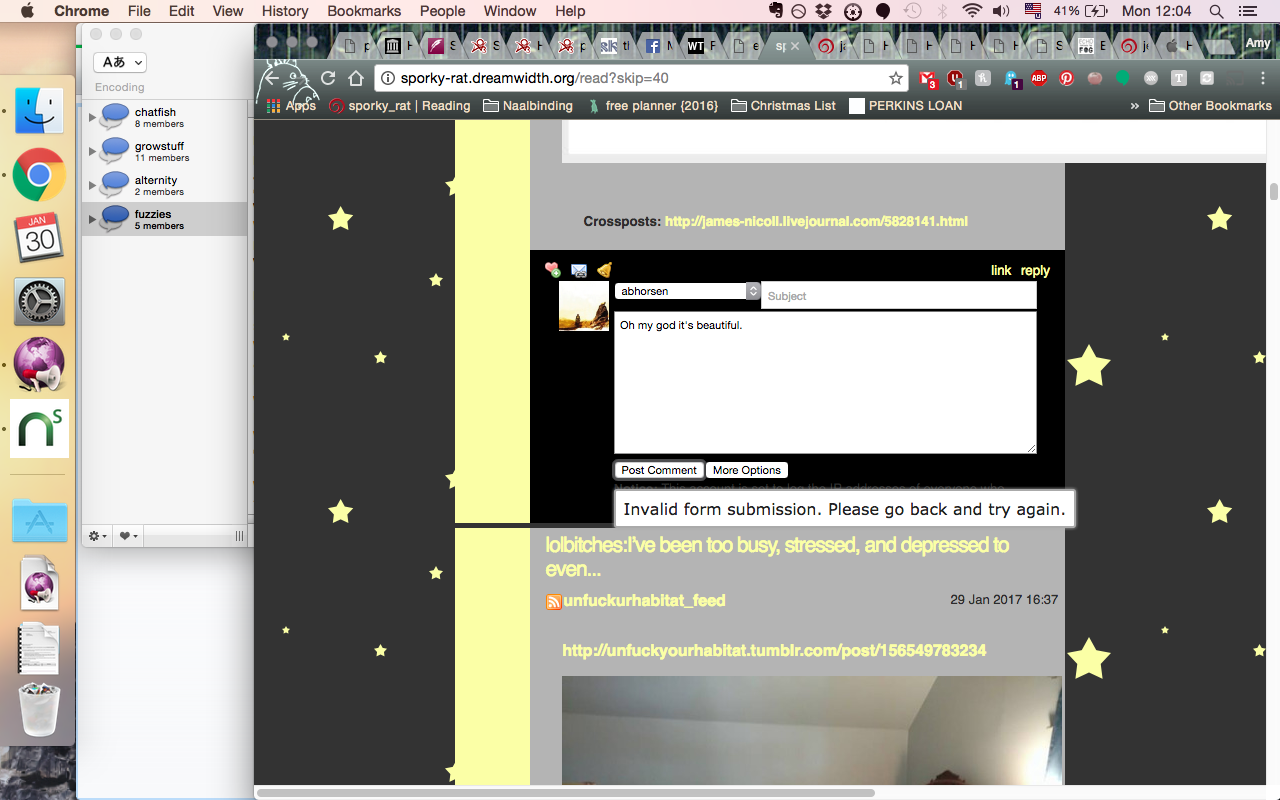The width and height of the screenshot is (1280, 800).
Task: Open the Apps shortcut in bookmarks bar
Action: 291,105
